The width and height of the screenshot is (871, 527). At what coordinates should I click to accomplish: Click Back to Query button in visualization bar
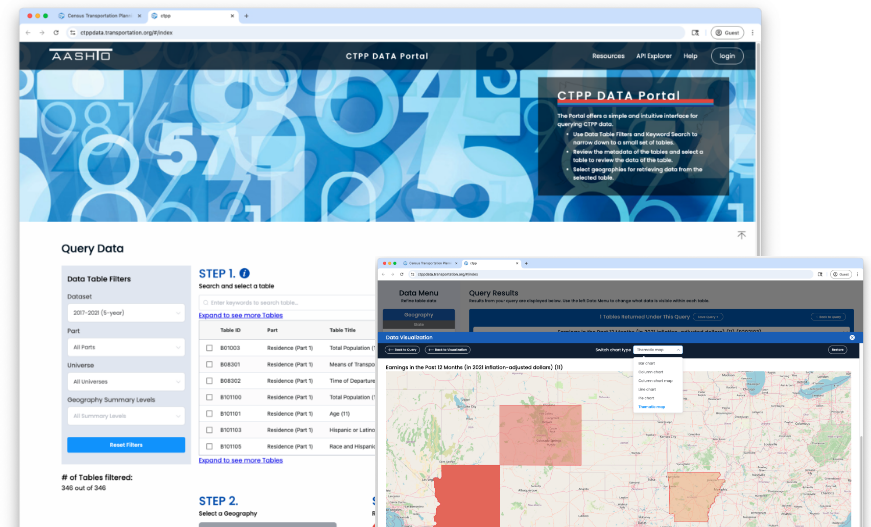click(x=403, y=350)
